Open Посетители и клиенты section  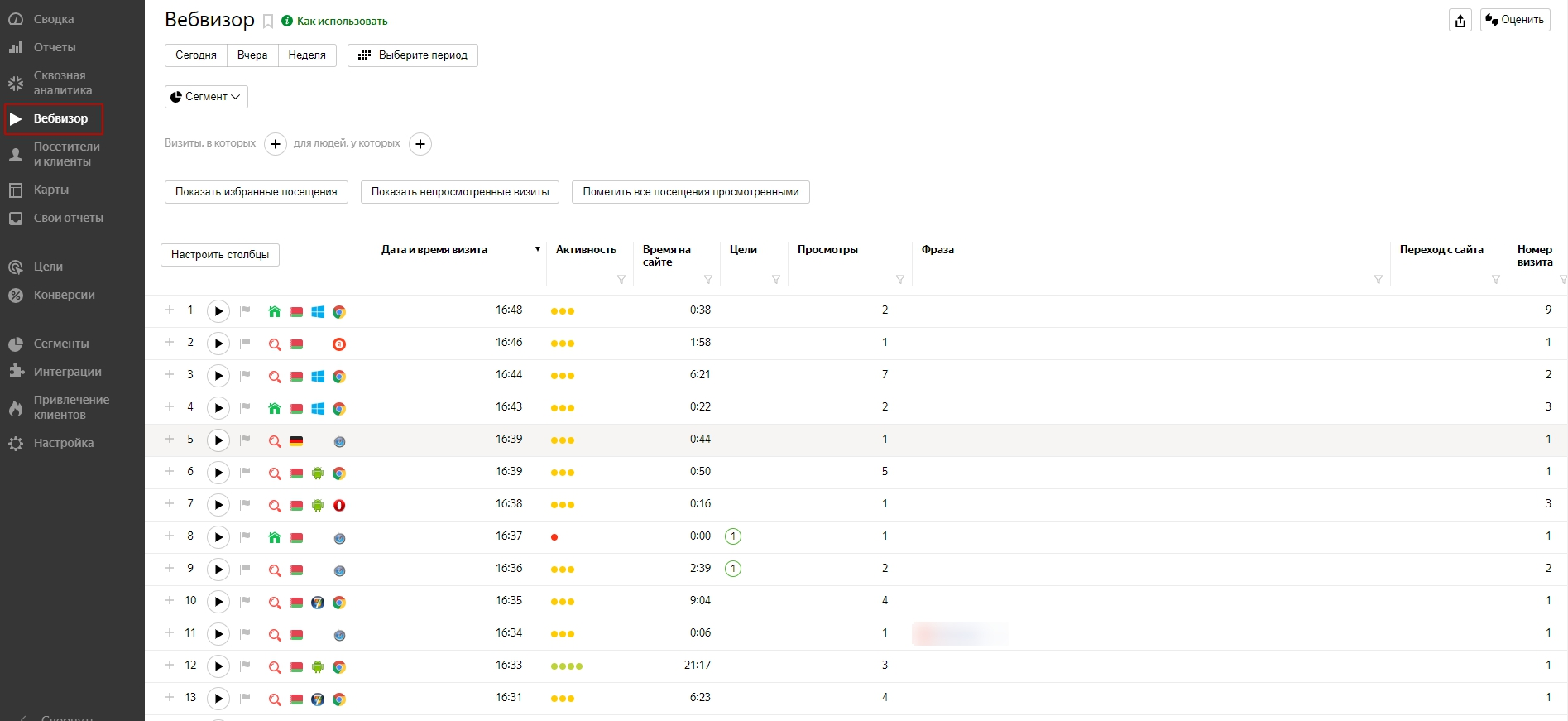(66, 154)
